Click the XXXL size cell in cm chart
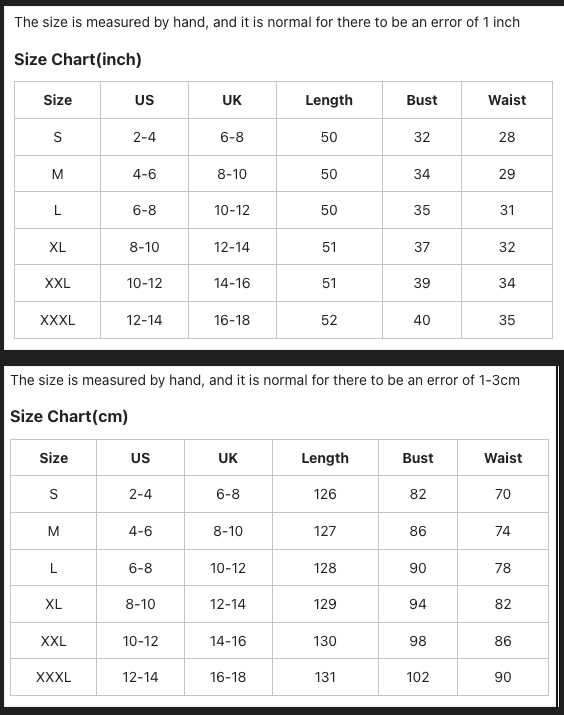The image size is (564, 715). coord(53,677)
